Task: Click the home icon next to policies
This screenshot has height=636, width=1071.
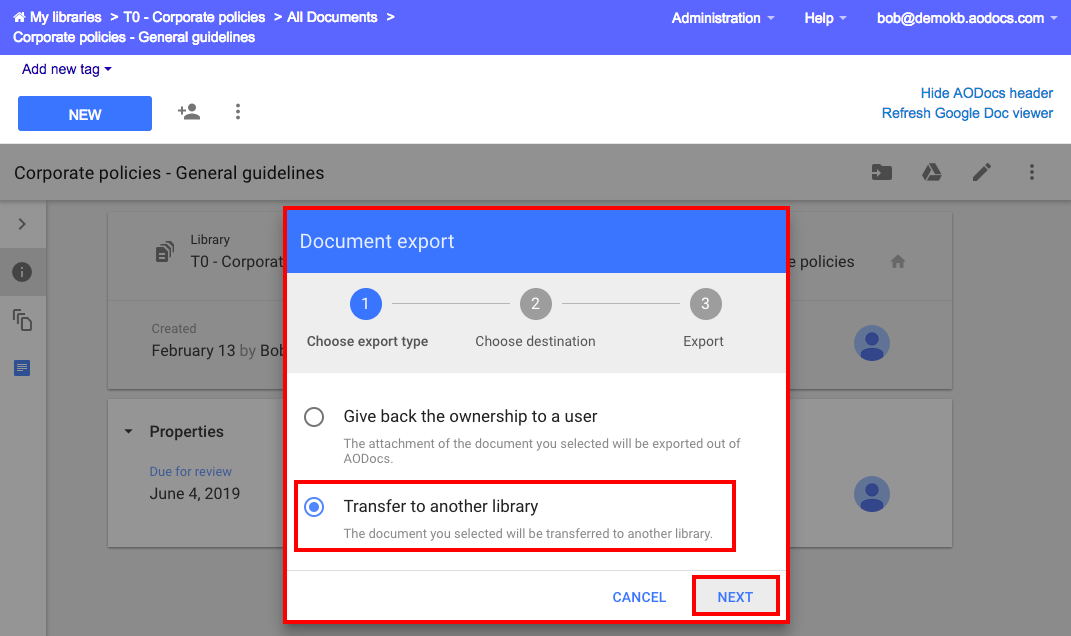Action: 898,262
